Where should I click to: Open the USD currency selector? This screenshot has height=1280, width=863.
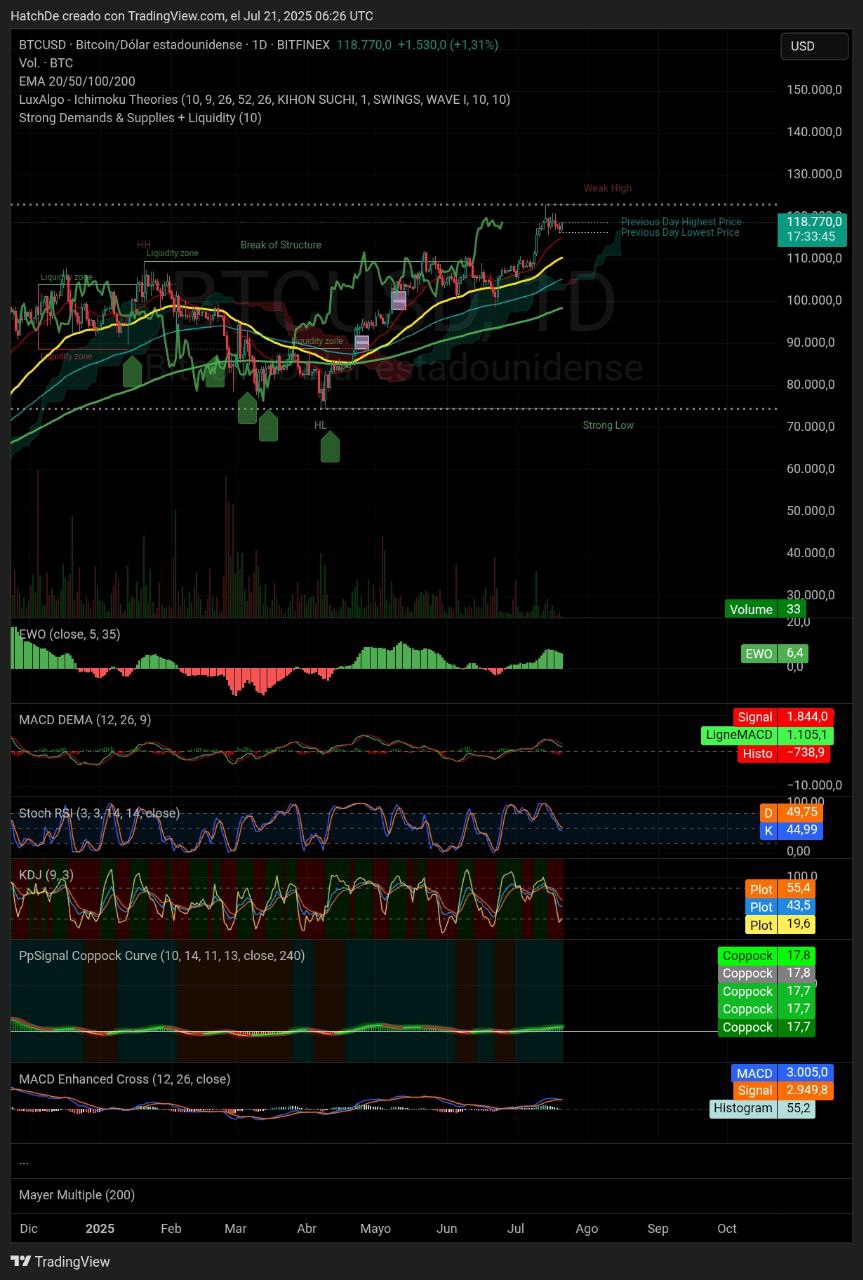(x=813, y=46)
